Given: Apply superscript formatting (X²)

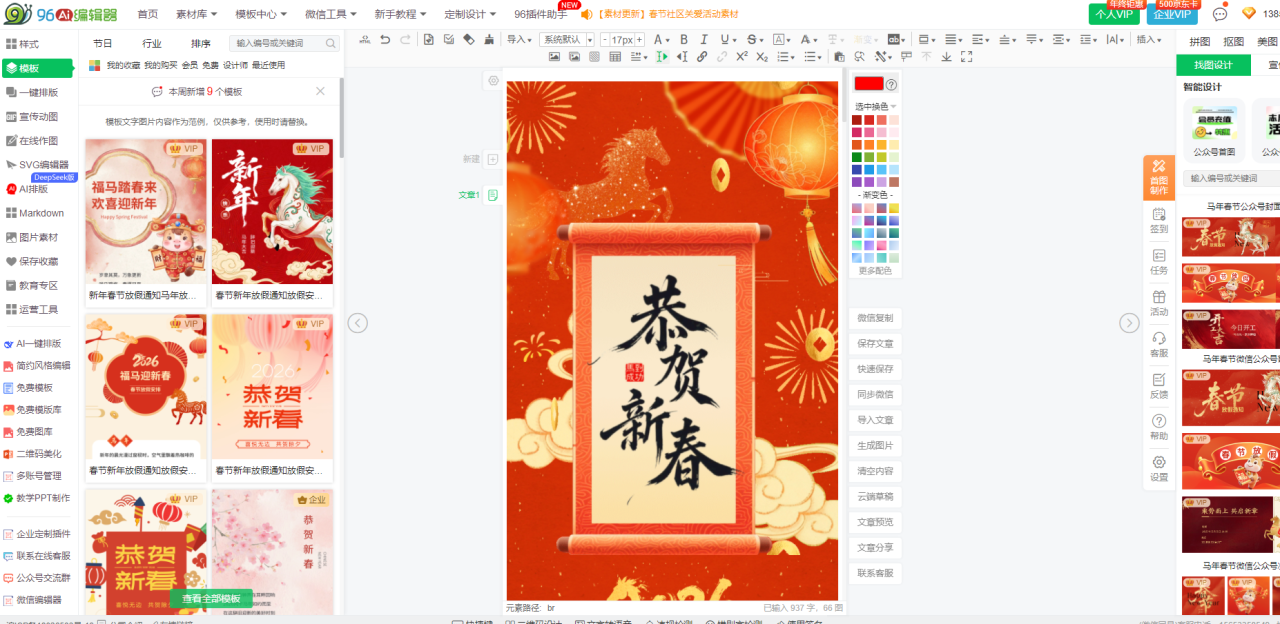Looking at the screenshot, I should 741,57.
